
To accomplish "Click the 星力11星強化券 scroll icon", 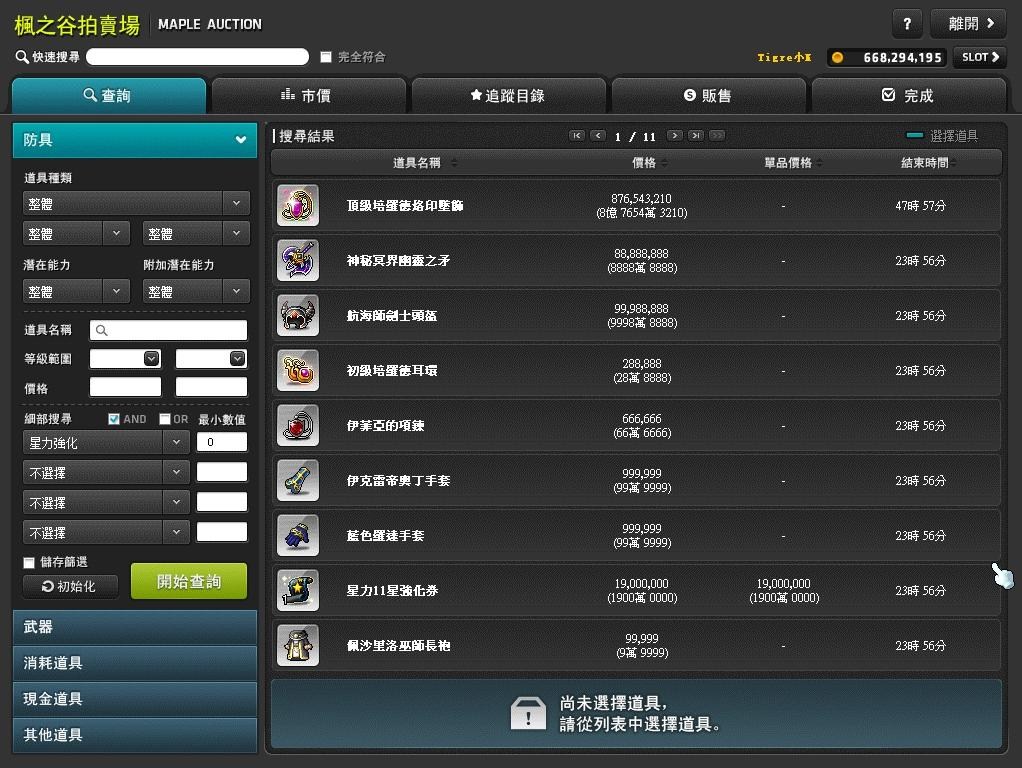I will click(297, 590).
